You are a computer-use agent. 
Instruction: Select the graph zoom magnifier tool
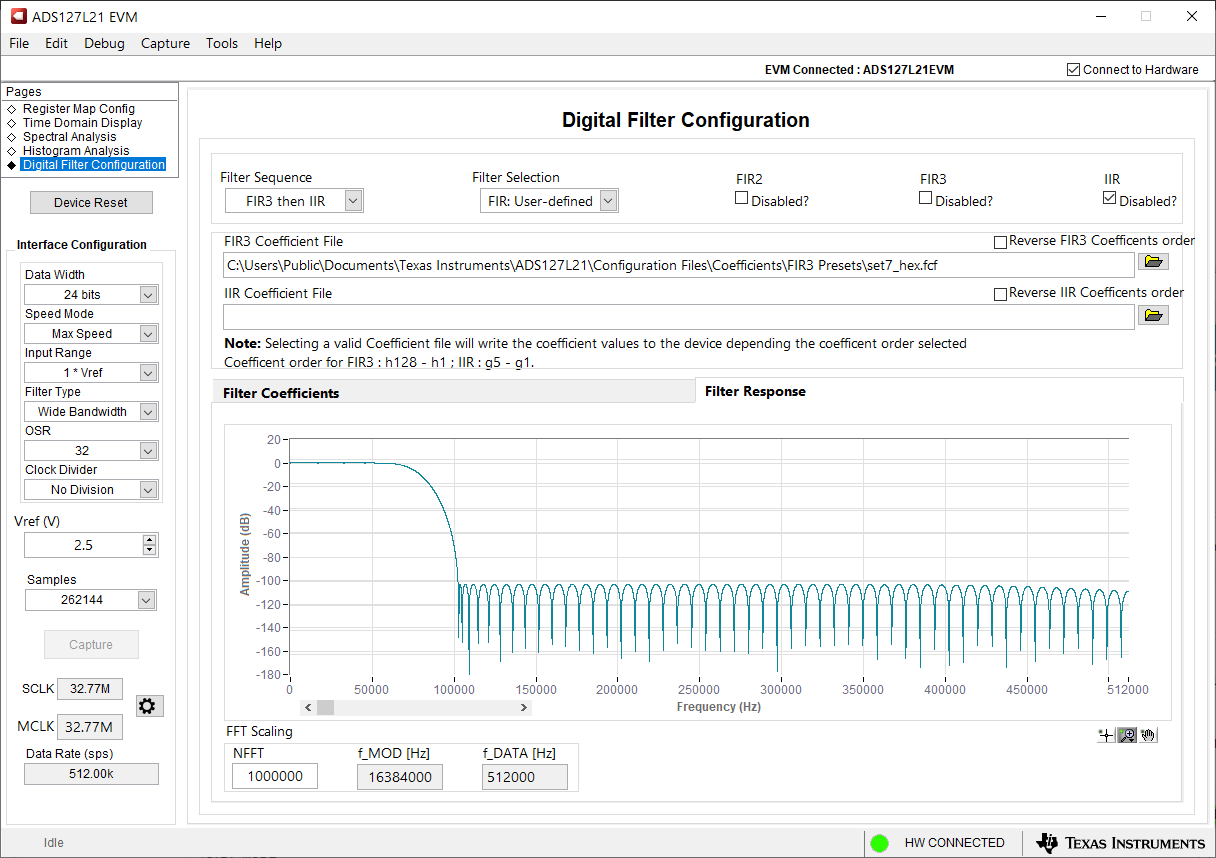(1127, 735)
